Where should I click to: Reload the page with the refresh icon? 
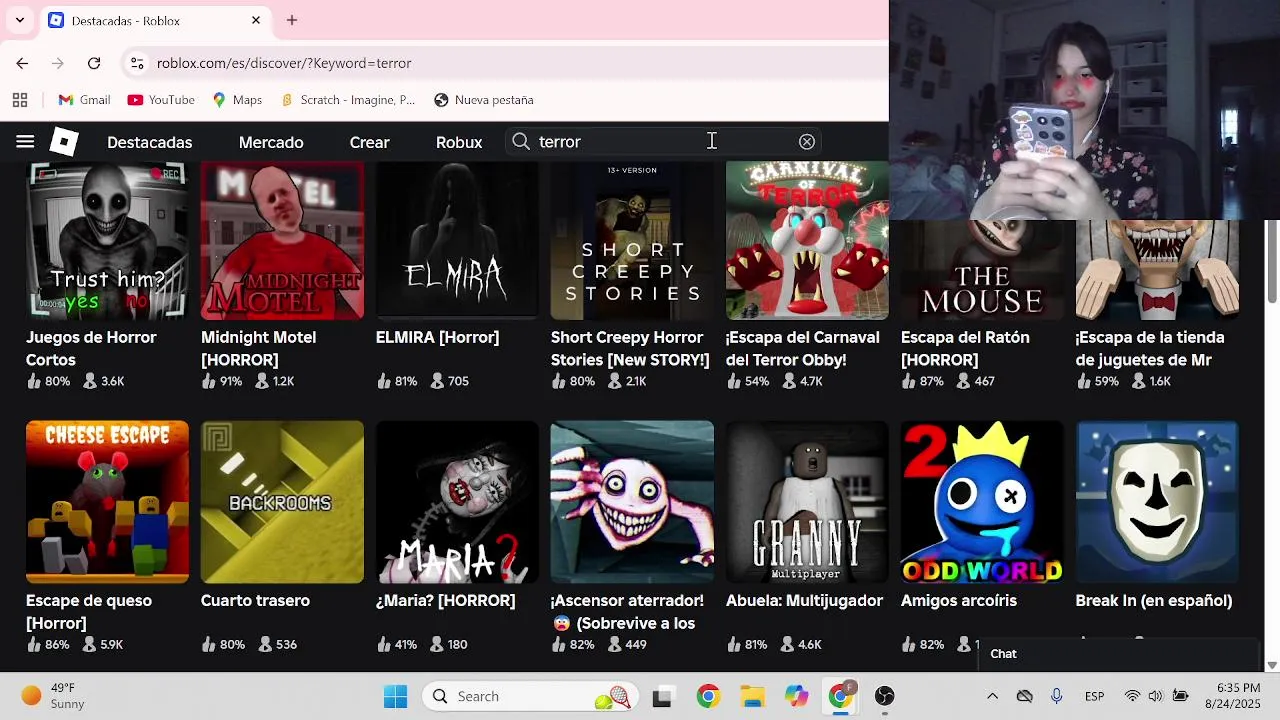[x=94, y=63]
